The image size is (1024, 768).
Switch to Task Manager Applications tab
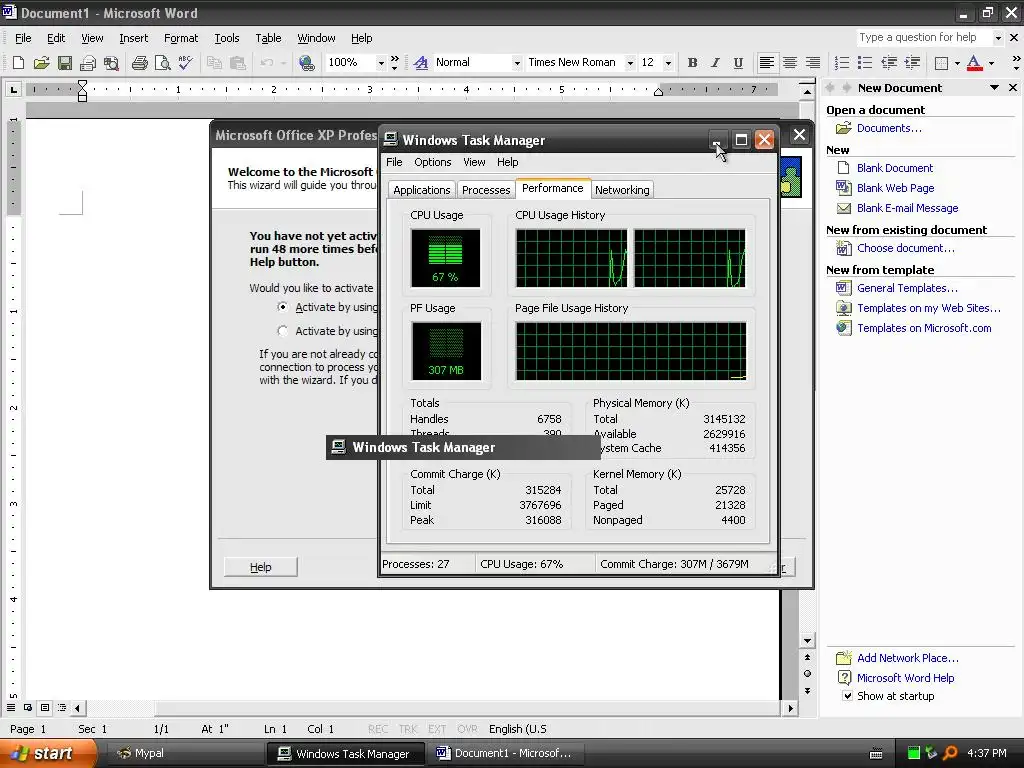pyautogui.click(x=421, y=189)
